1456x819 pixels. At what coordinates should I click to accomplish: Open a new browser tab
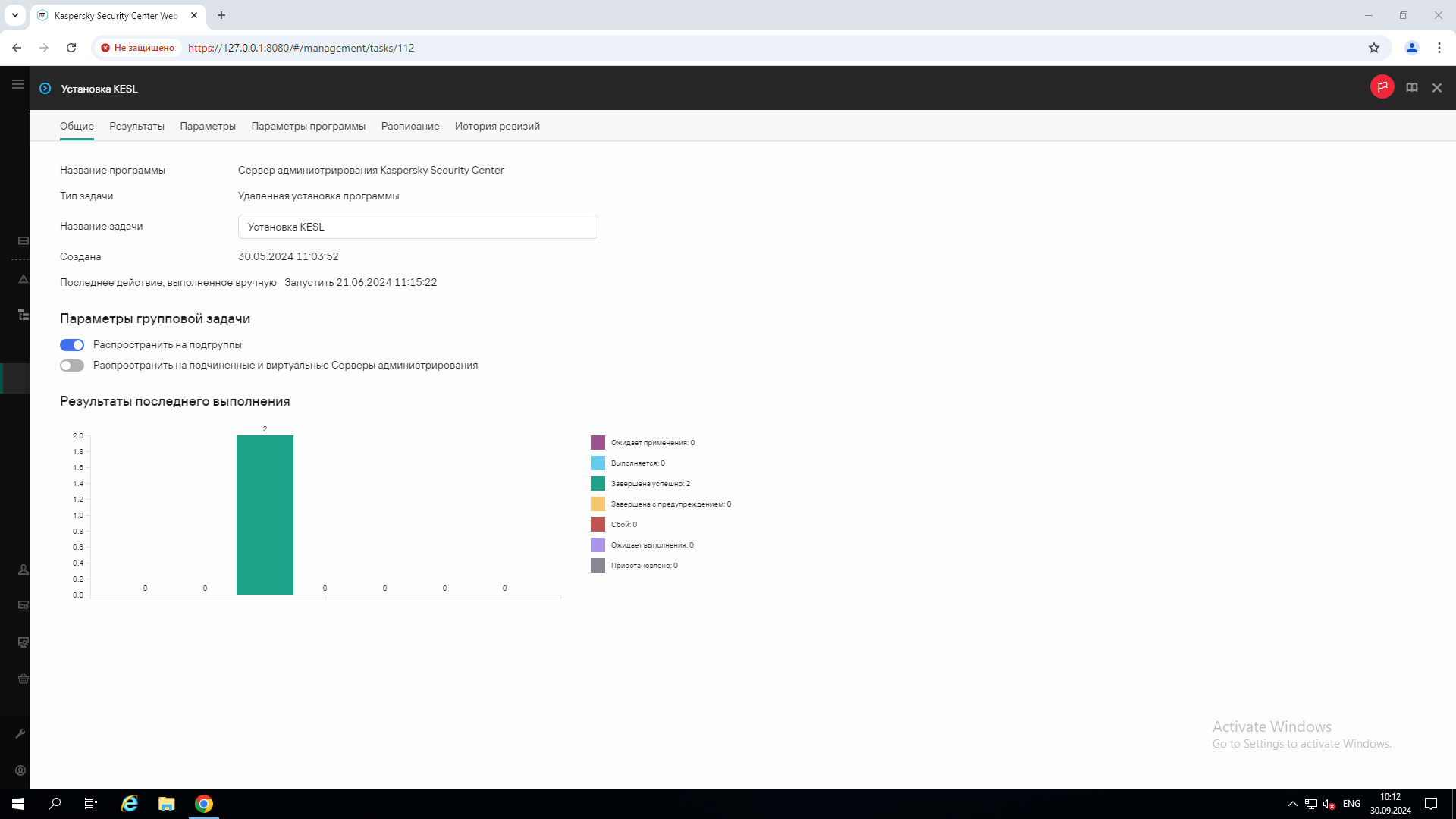[x=221, y=15]
